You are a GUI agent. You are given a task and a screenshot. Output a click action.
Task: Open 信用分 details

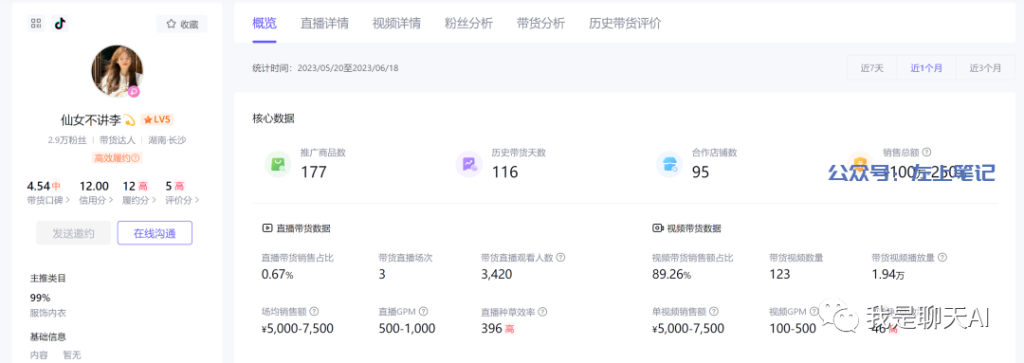coord(96,200)
